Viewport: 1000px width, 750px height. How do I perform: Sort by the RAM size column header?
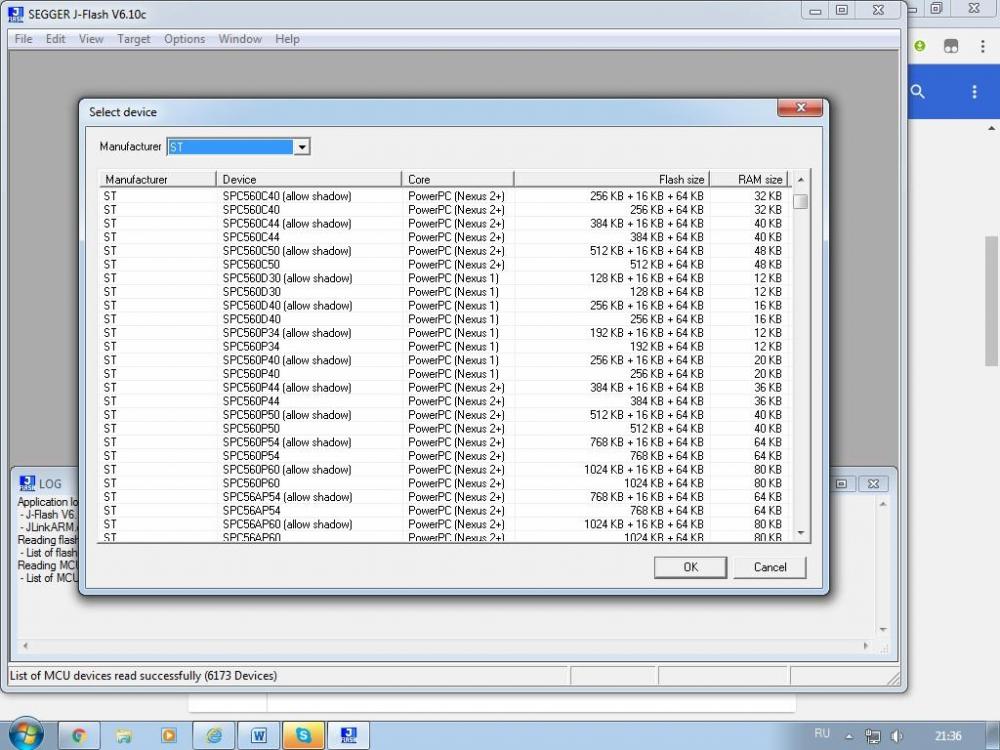click(749, 179)
